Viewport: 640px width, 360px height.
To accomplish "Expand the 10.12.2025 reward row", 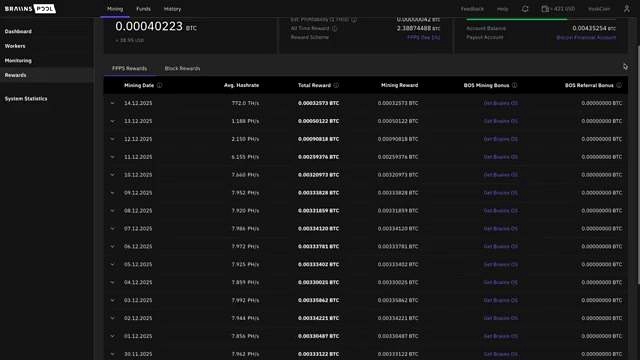I will (x=112, y=175).
